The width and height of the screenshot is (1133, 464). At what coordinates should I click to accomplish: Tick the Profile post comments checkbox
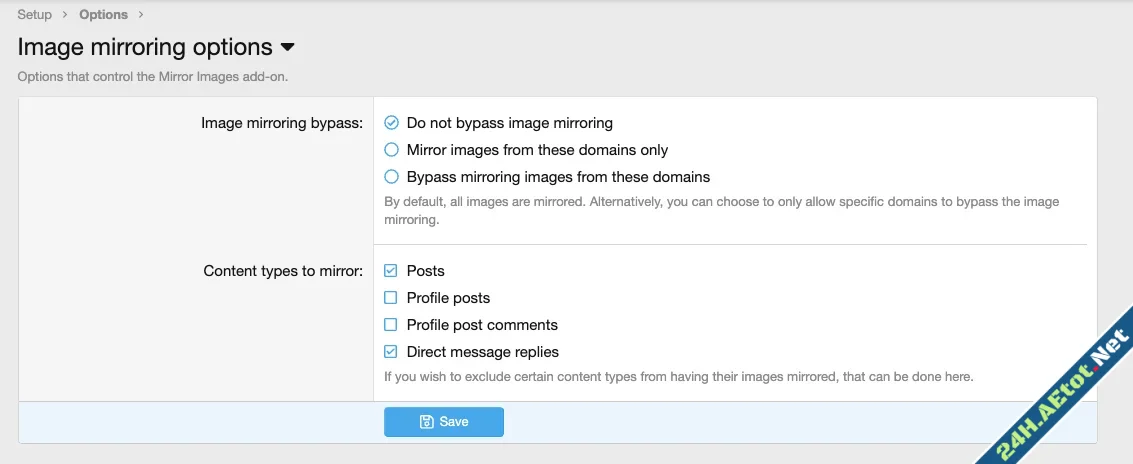(x=391, y=325)
